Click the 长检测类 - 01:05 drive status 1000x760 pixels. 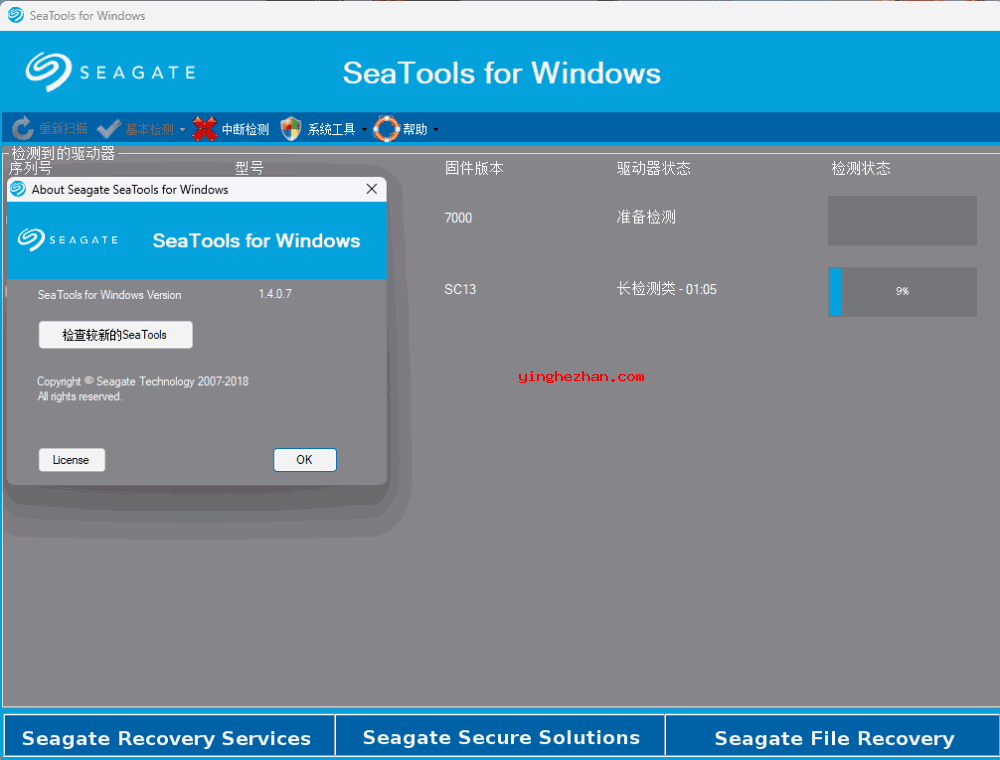(666, 289)
